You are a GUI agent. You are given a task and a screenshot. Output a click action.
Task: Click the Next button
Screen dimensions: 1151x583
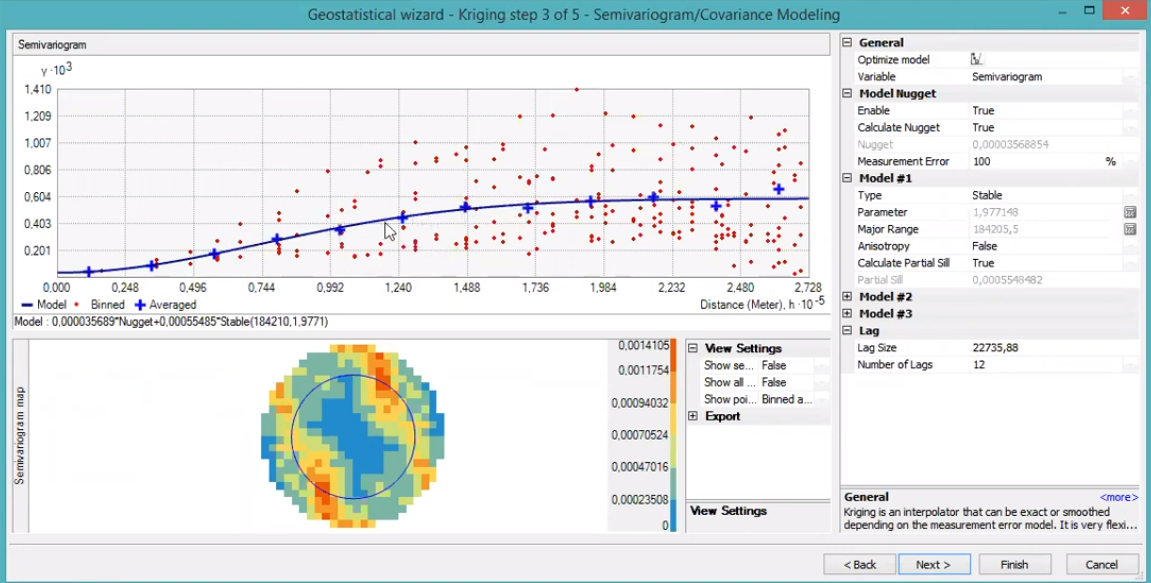tap(933, 565)
